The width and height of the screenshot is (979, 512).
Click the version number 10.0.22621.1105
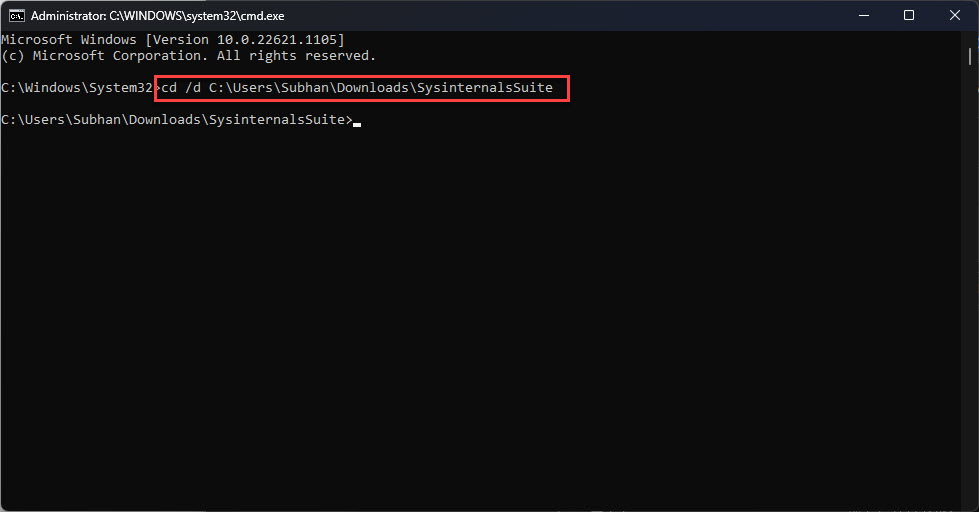[x=277, y=39]
